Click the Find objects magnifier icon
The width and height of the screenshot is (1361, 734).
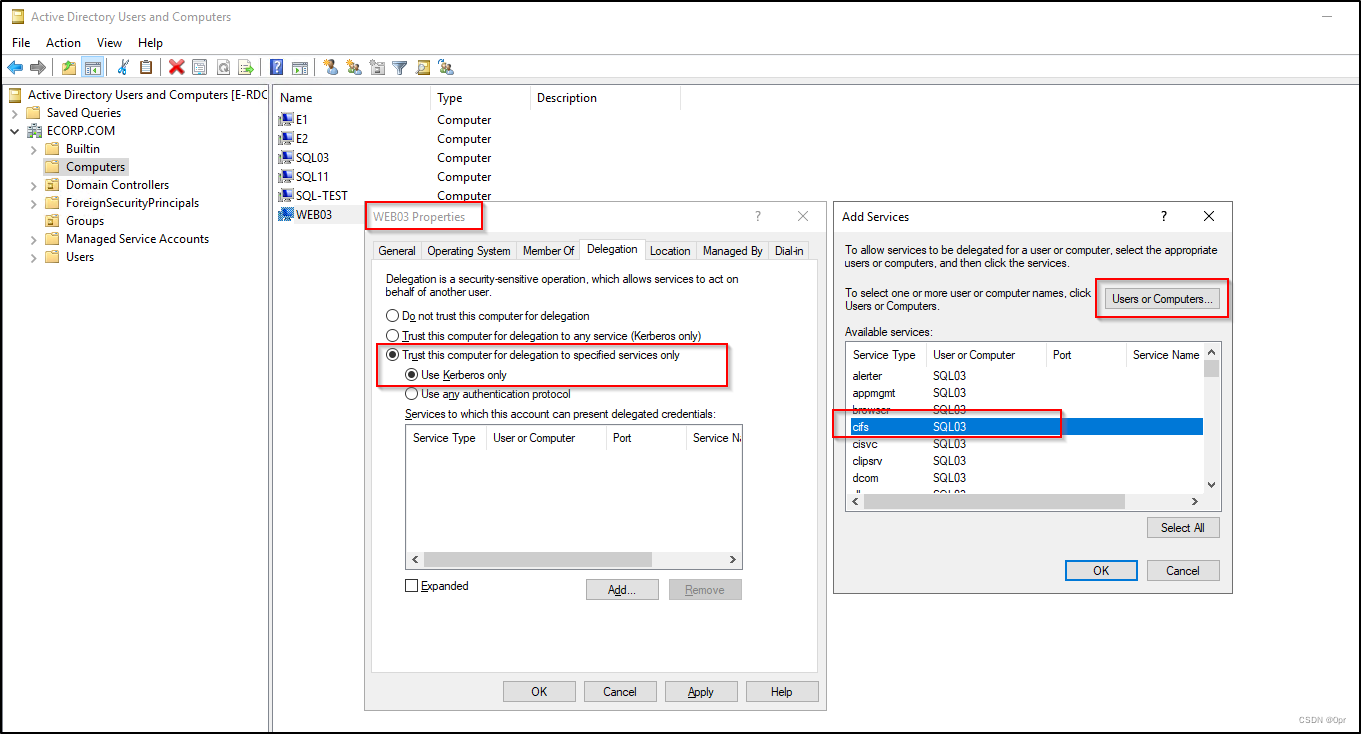coord(423,67)
